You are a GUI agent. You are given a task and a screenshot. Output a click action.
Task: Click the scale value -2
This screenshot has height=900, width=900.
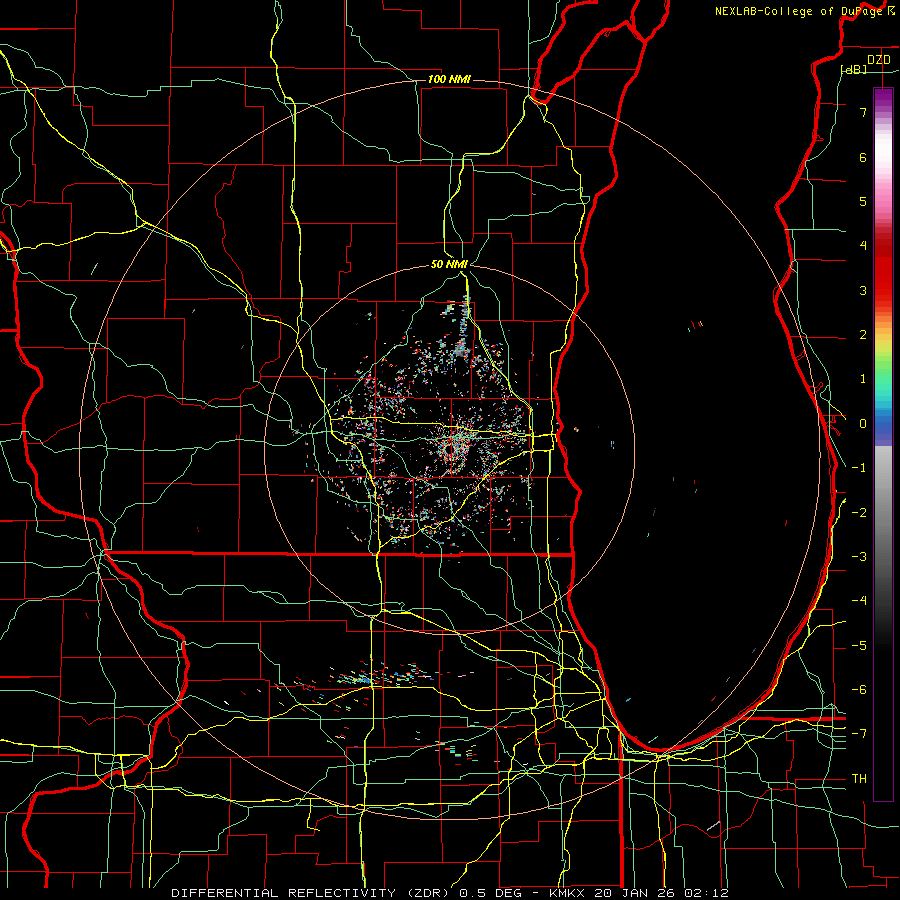tap(859, 513)
